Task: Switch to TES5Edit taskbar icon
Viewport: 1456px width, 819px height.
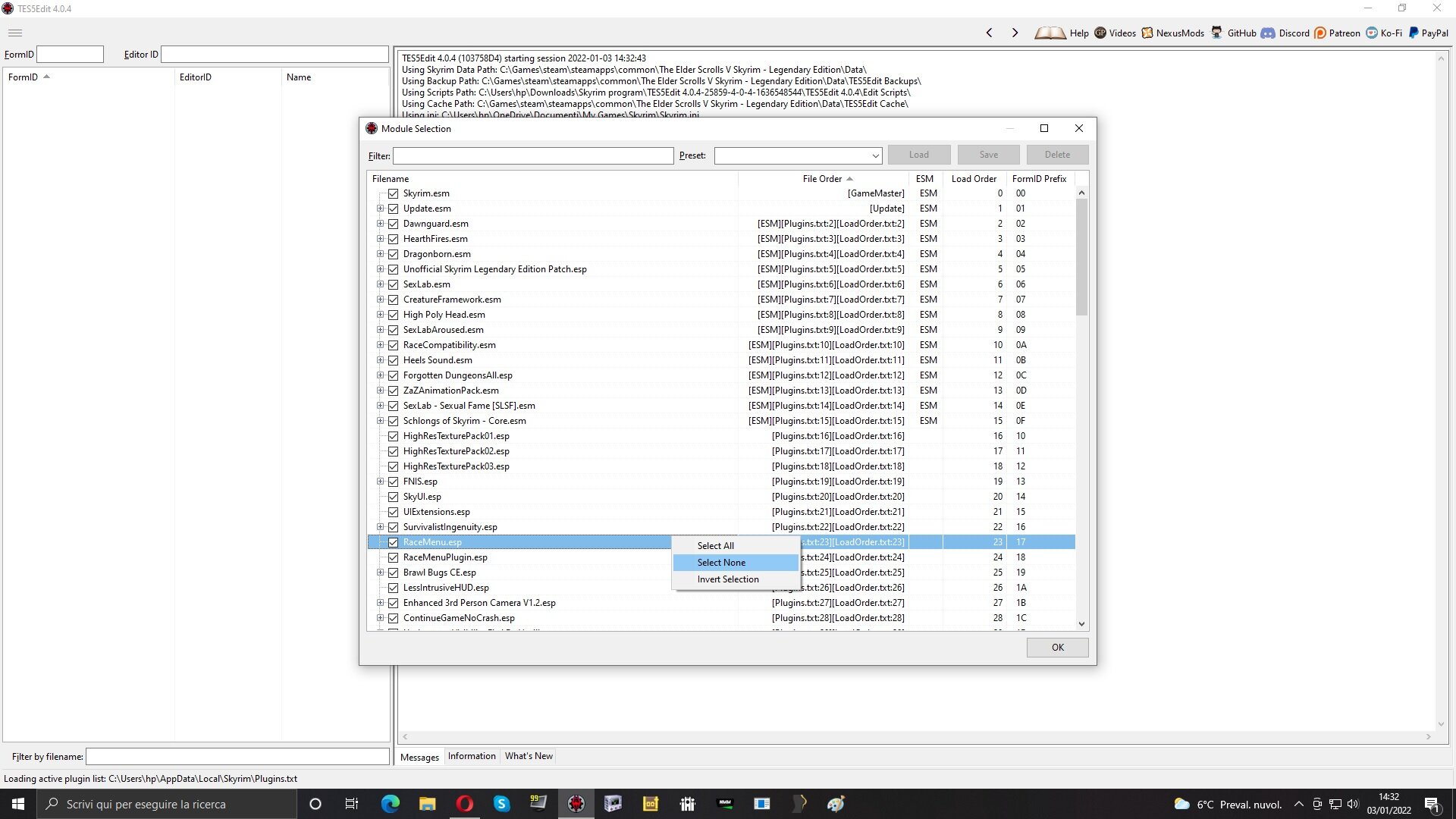Action: click(576, 804)
